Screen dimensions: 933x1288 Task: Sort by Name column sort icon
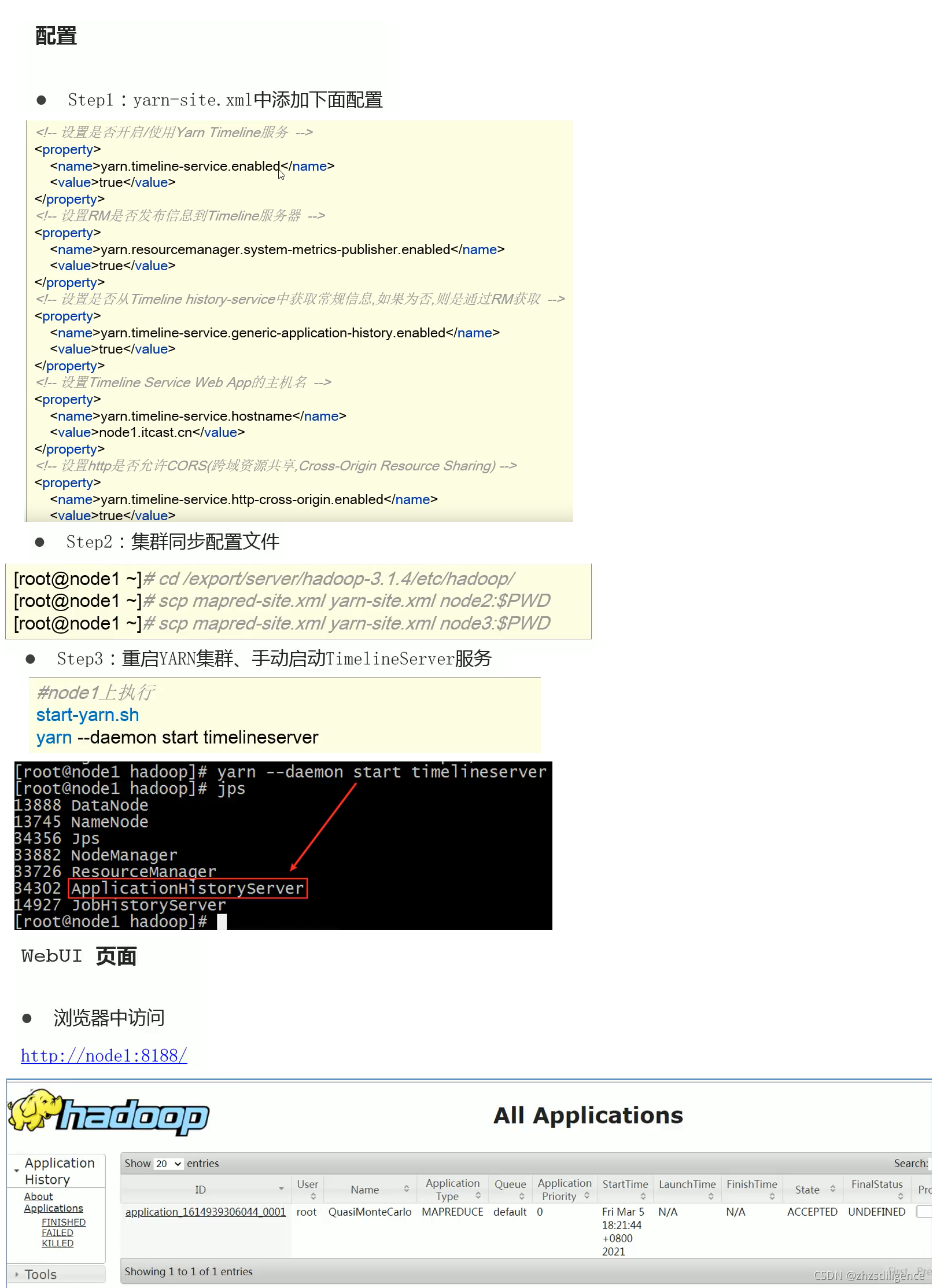[x=407, y=1188]
